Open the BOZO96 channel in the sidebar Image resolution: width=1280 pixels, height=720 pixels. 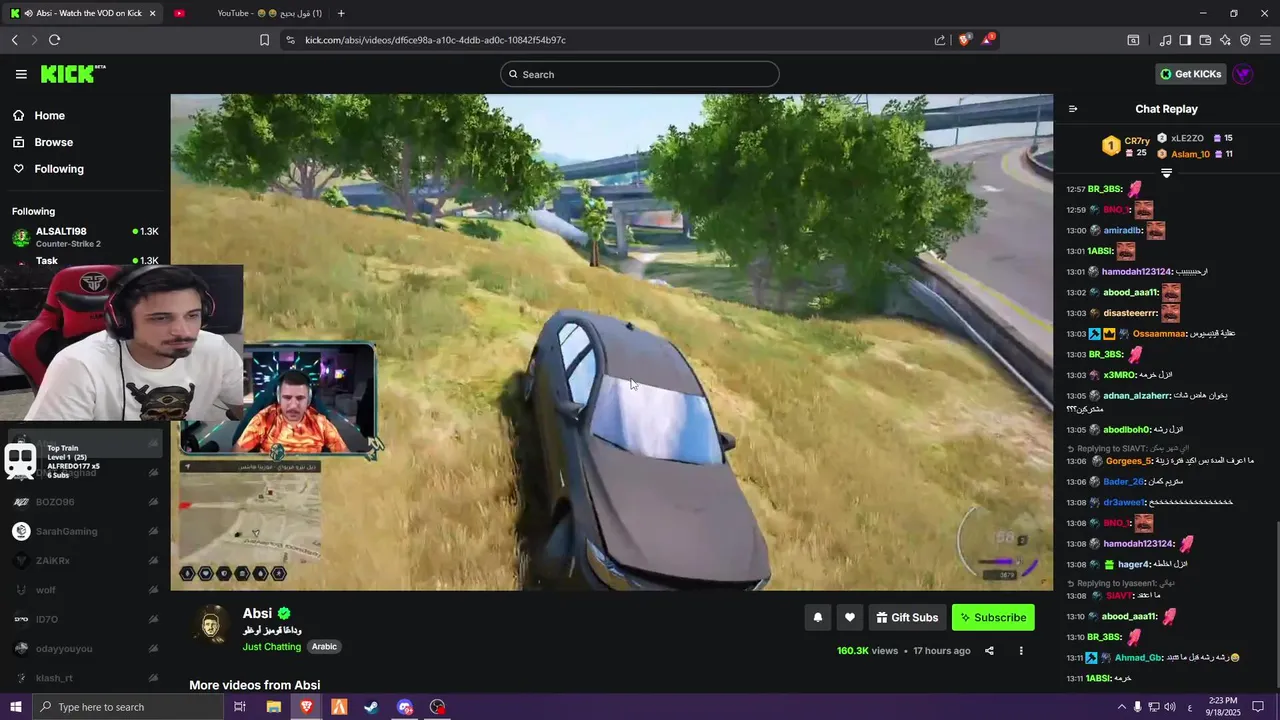tap(85, 502)
